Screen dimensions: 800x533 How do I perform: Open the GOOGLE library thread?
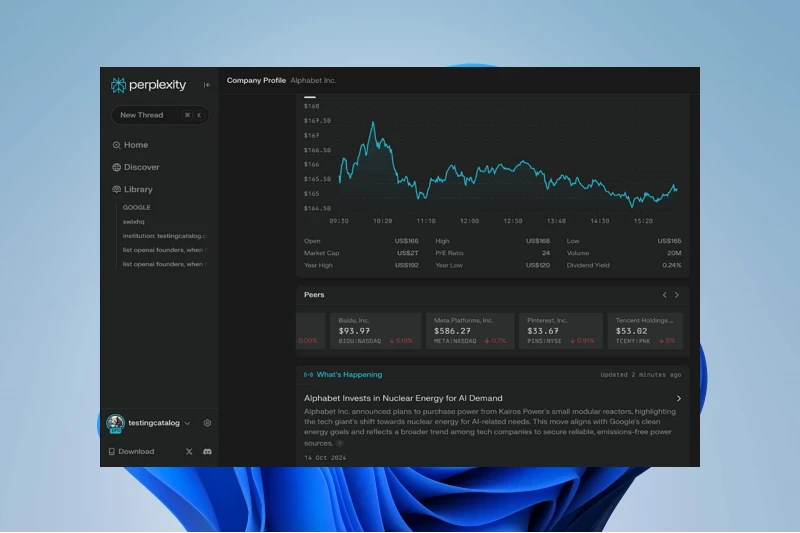[137, 208]
